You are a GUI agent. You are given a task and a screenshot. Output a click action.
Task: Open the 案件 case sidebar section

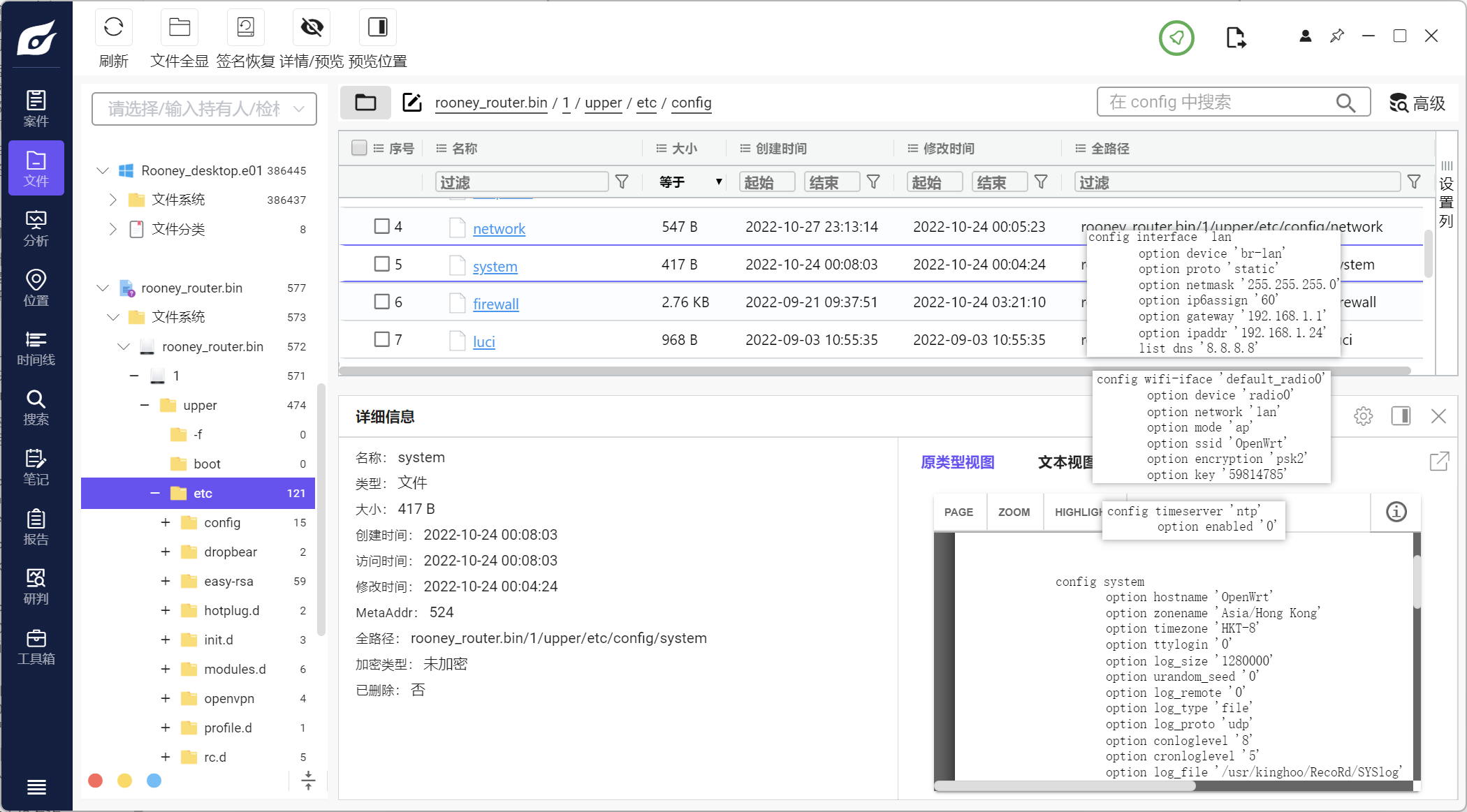click(x=36, y=108)
